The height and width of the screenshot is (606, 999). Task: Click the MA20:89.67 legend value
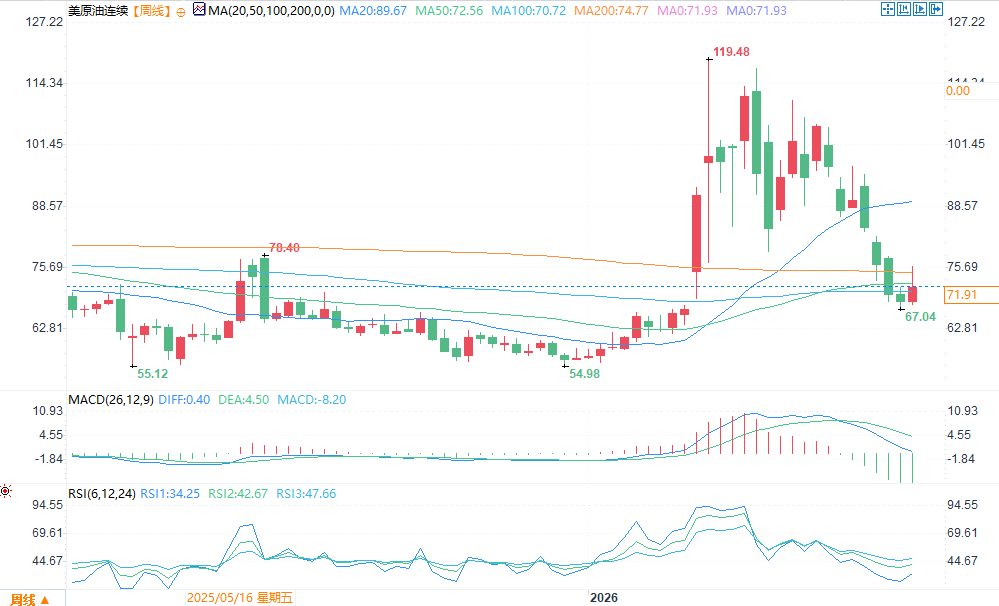[x=373, y=11]
